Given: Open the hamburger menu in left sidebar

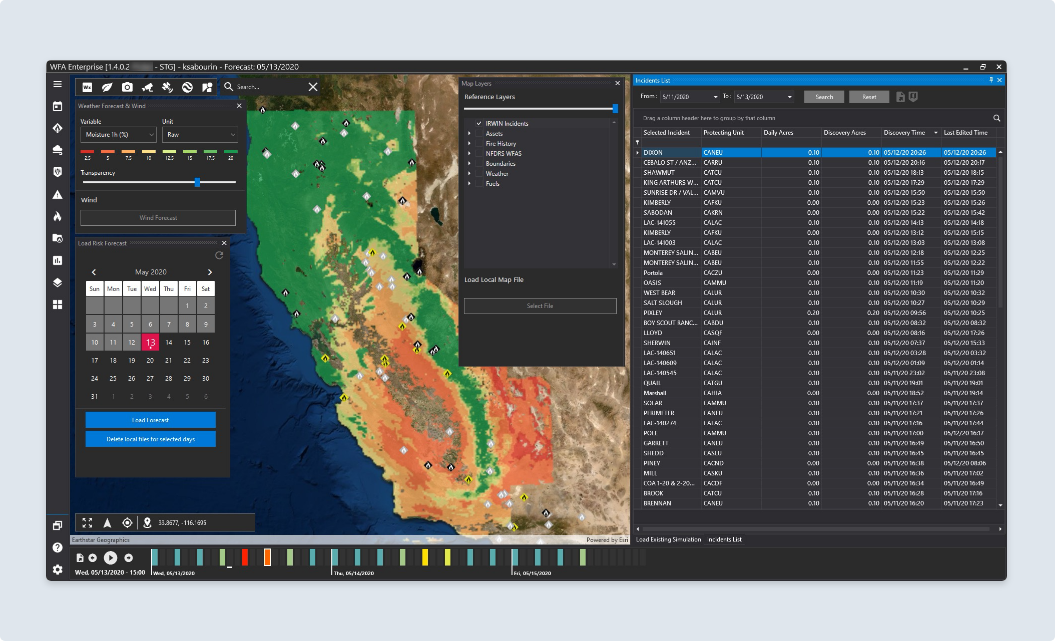Looking at the screenshot, I should 58,85.
